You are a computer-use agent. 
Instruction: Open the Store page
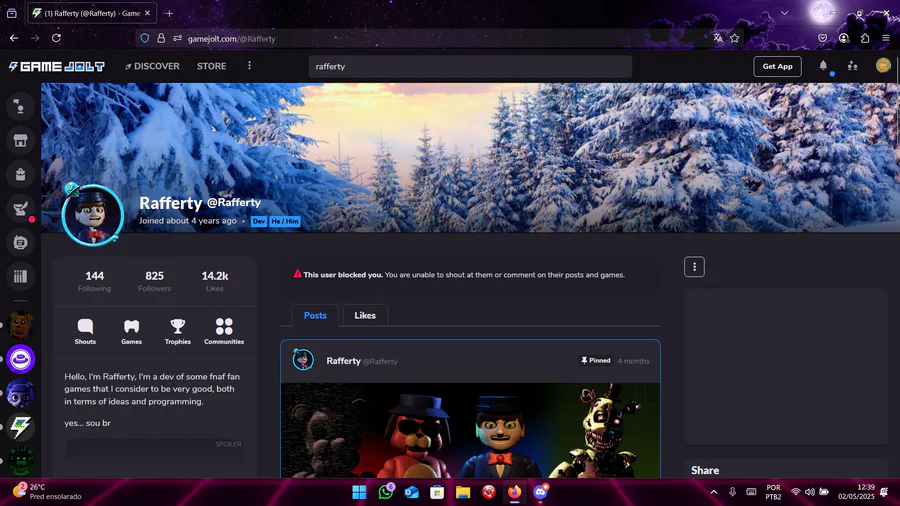(x=211, y=67)
